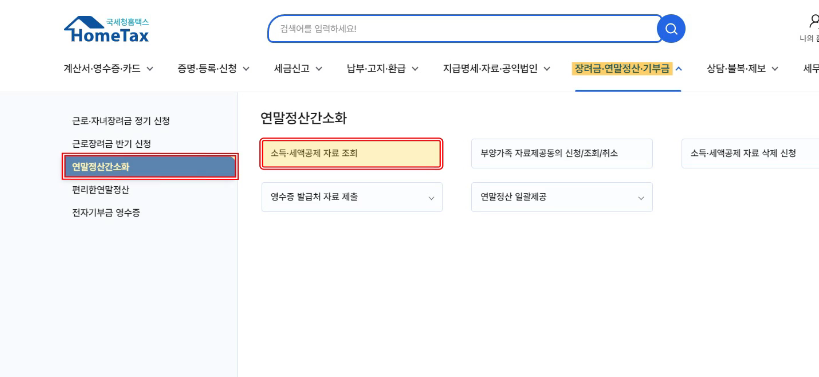This screenshot has height=377, width=819.
Task: Open 소득·세액공제 자료 삭제 신청
Action: click(751, 154)
